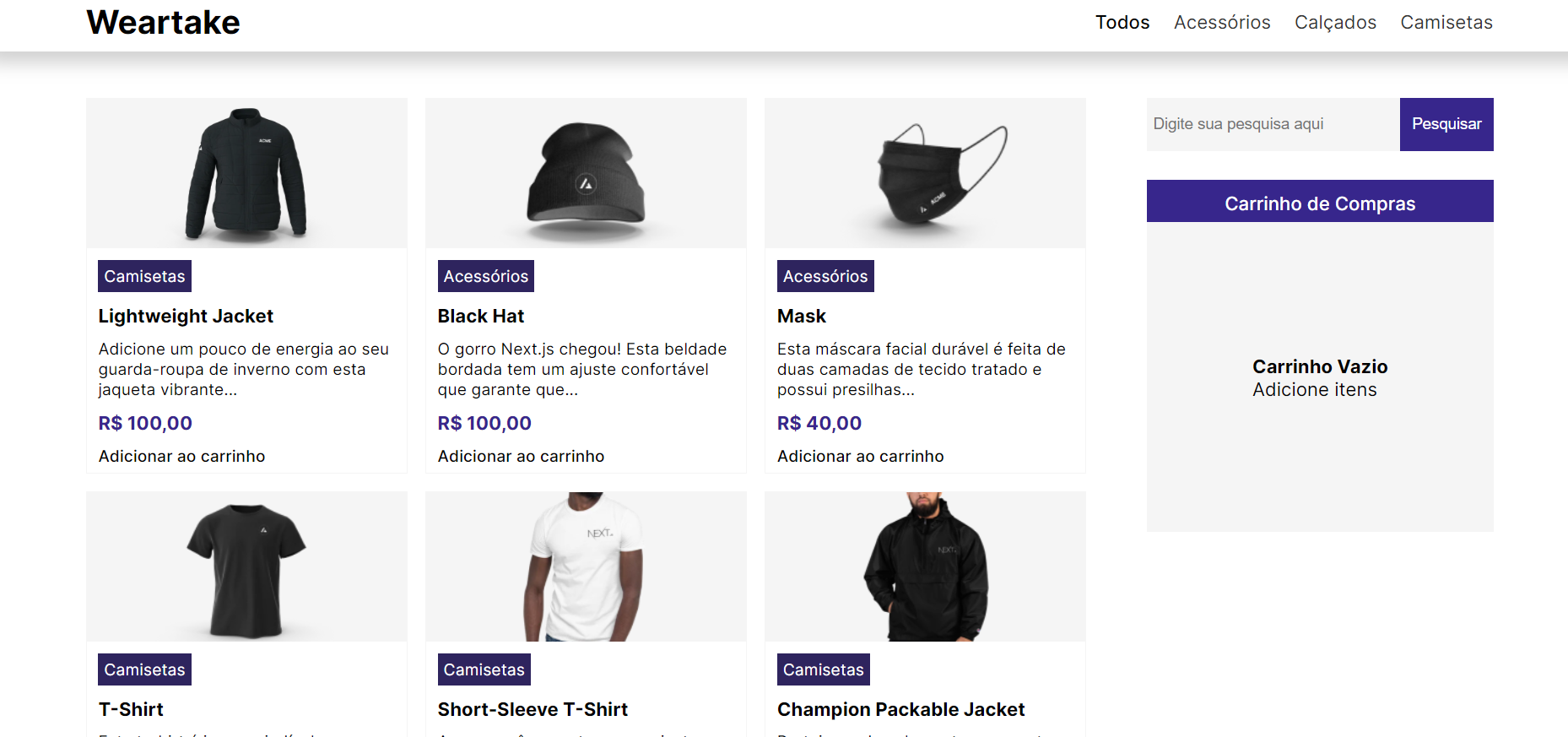Add the Black Hat to cart

521,455
